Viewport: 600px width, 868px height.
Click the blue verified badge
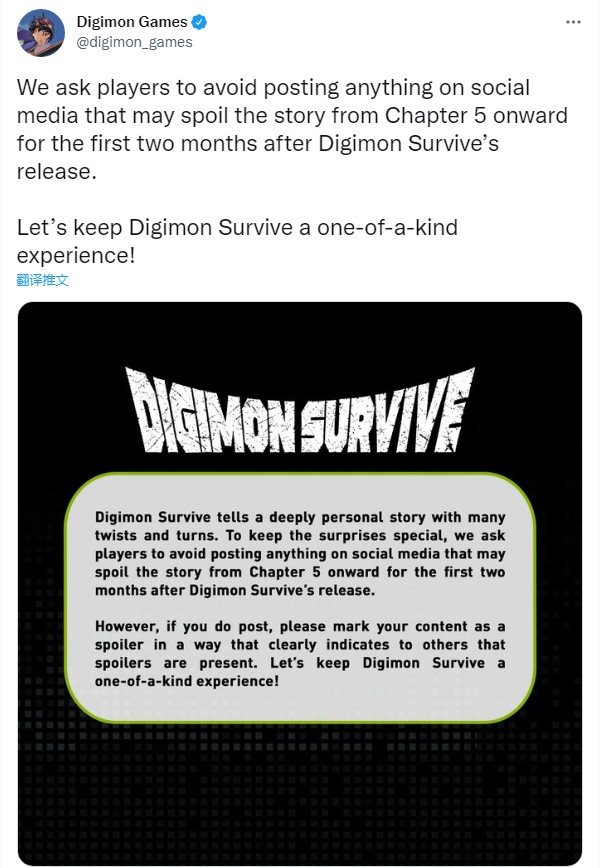[199, 22]
